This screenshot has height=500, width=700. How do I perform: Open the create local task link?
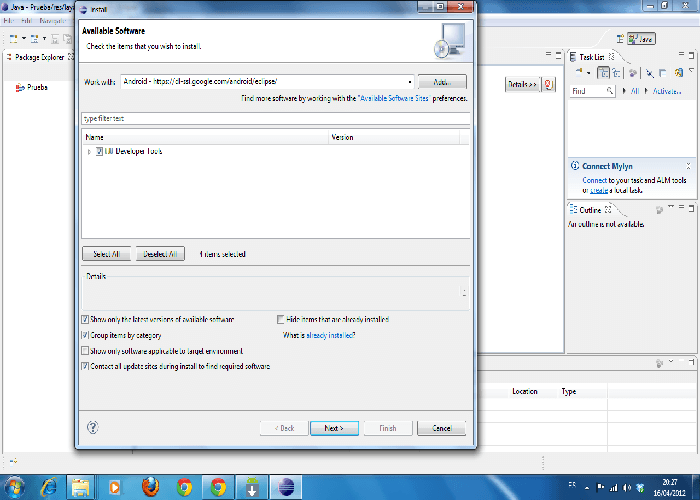(599, 190)
